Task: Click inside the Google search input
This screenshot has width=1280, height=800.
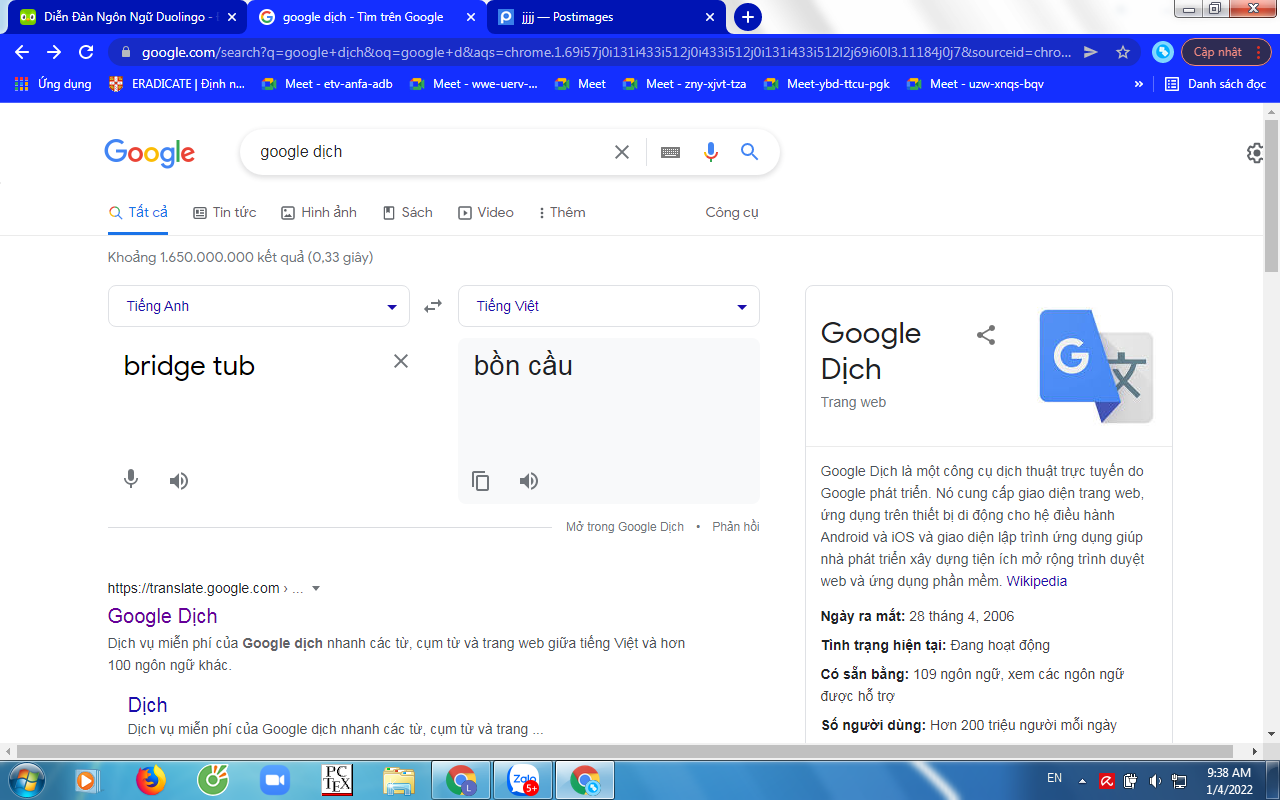Action: coord(430,152)
